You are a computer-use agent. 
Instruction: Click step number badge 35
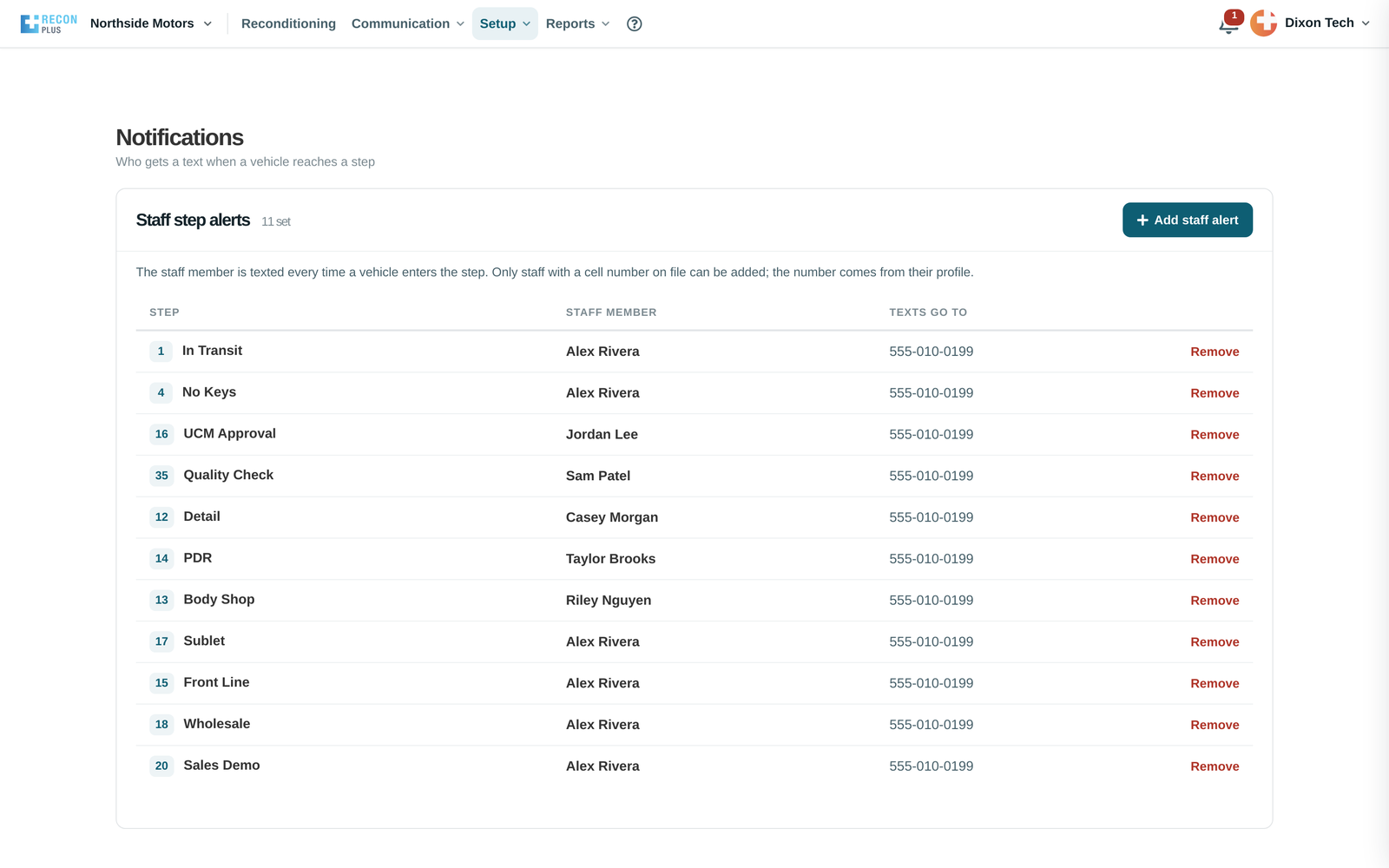(x=161, y=476)
